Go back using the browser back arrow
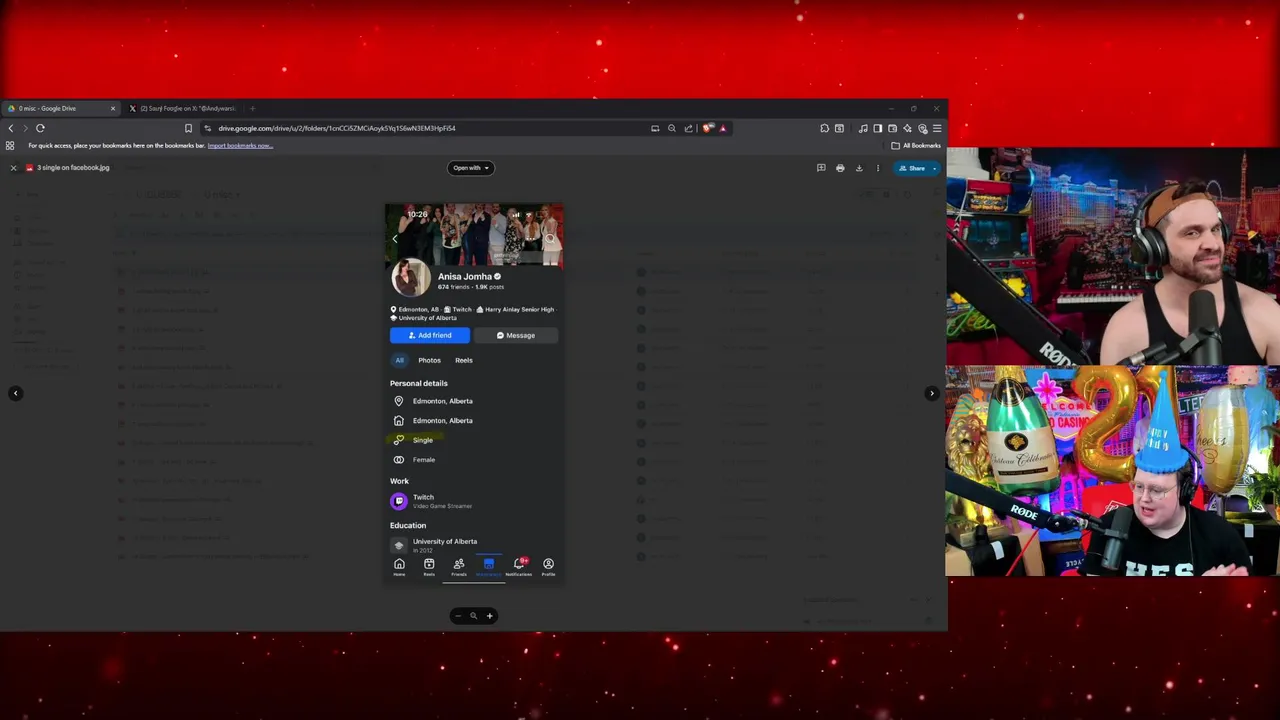Viewport: 1280px width, 720px height. click(11, 128)
